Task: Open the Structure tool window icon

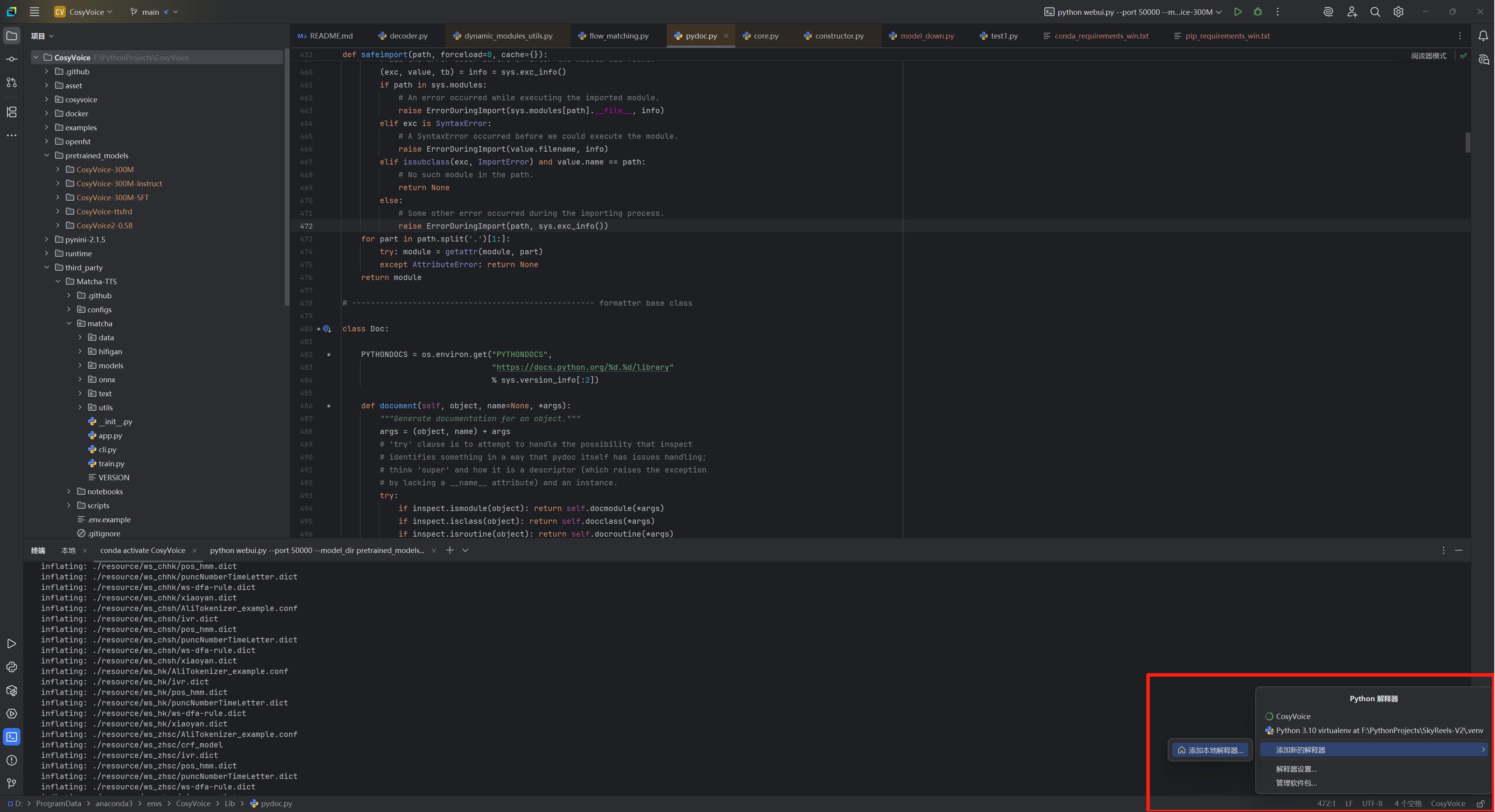Action: tap(12, 112)
